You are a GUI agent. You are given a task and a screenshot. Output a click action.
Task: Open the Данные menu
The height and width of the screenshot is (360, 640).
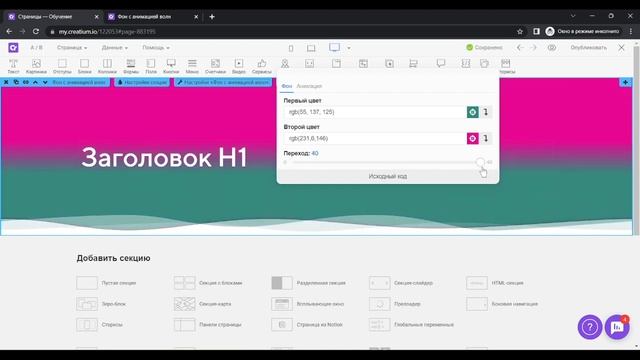115,48
